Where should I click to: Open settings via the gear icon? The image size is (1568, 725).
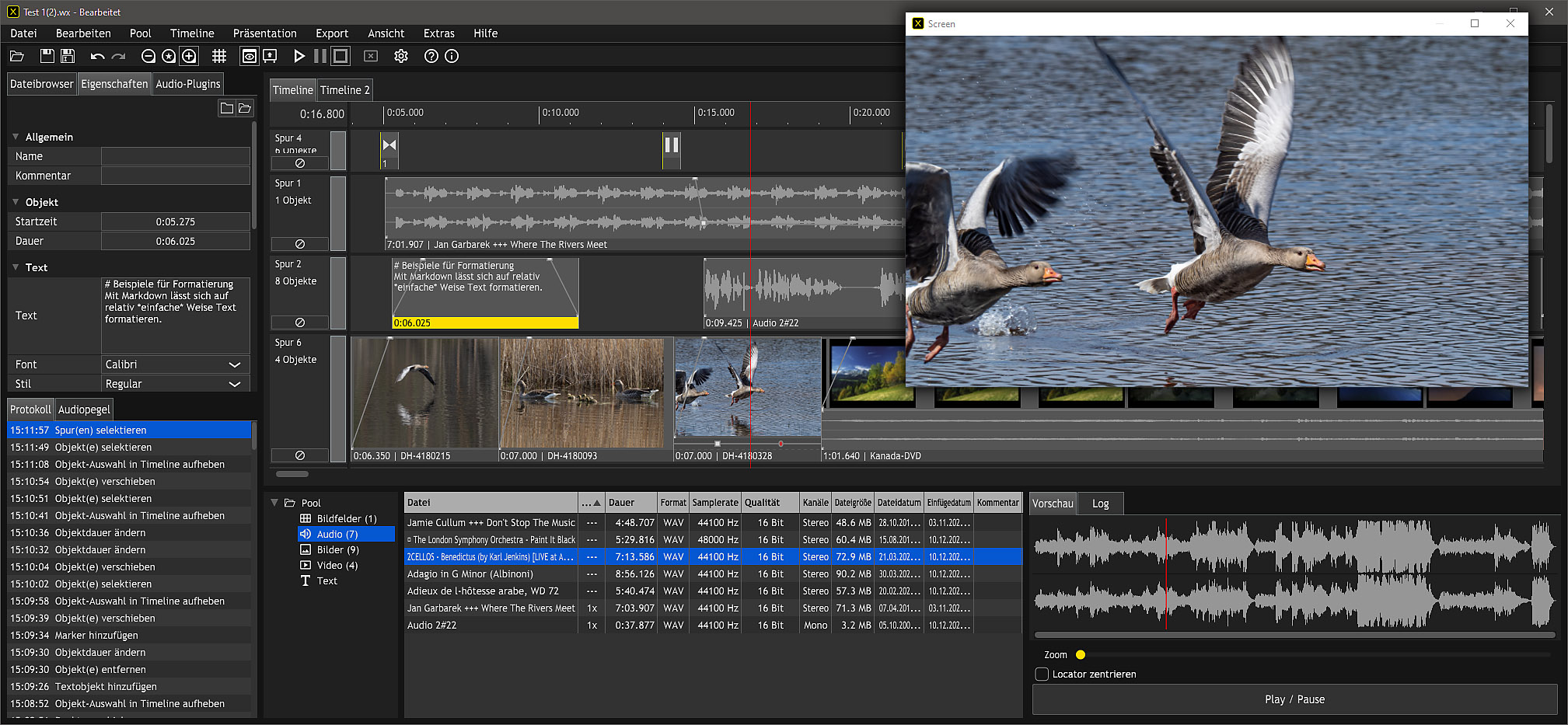401,56
